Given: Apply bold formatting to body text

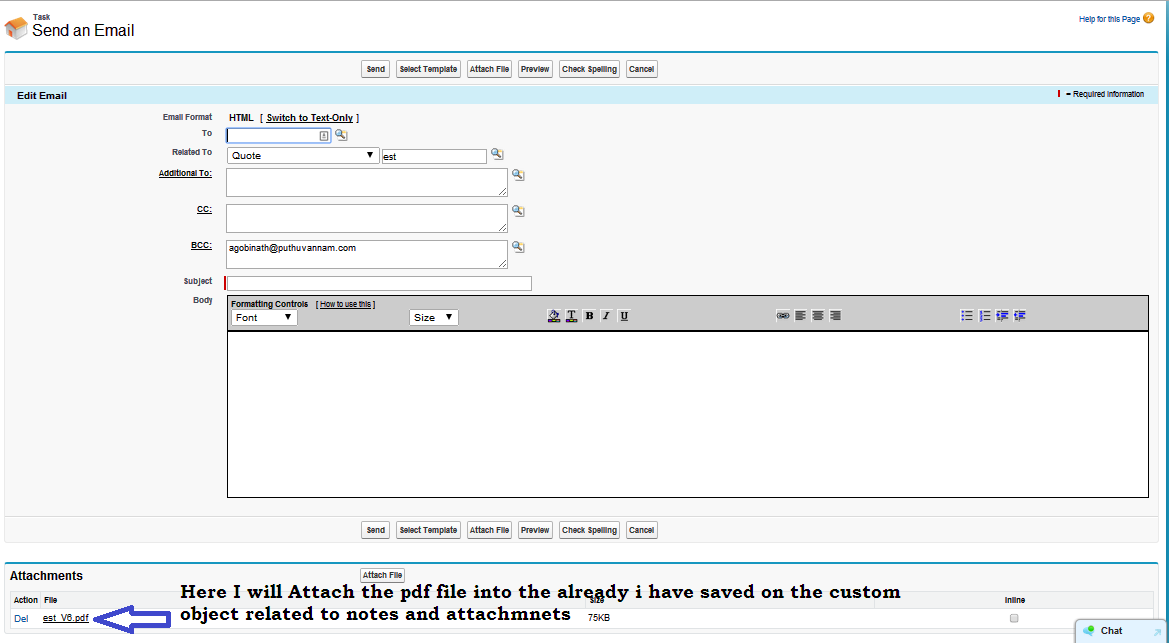Looking at the screenshot, I should click(588, 316).
